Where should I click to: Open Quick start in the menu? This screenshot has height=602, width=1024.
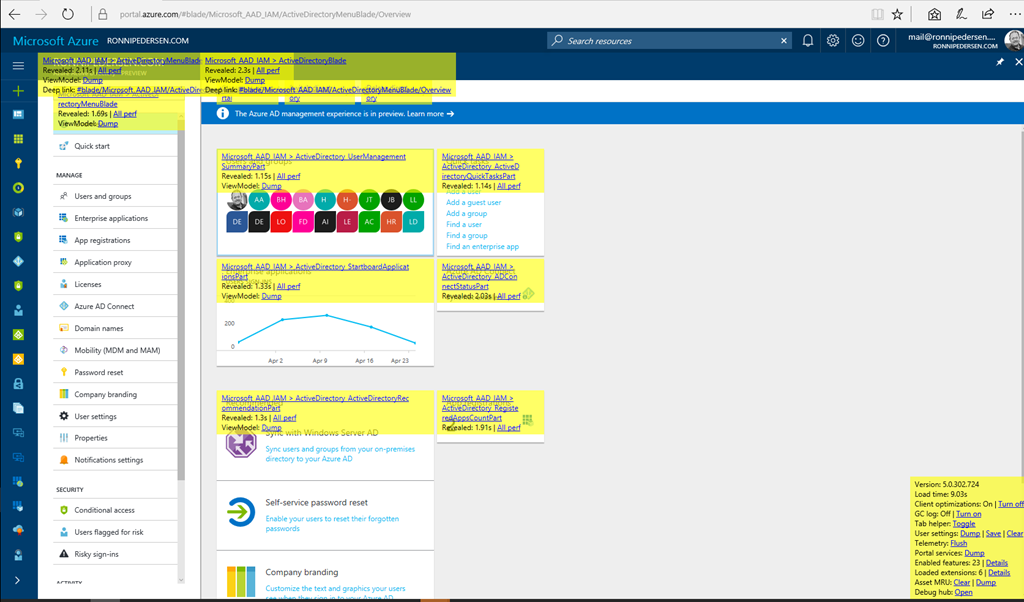116,146
